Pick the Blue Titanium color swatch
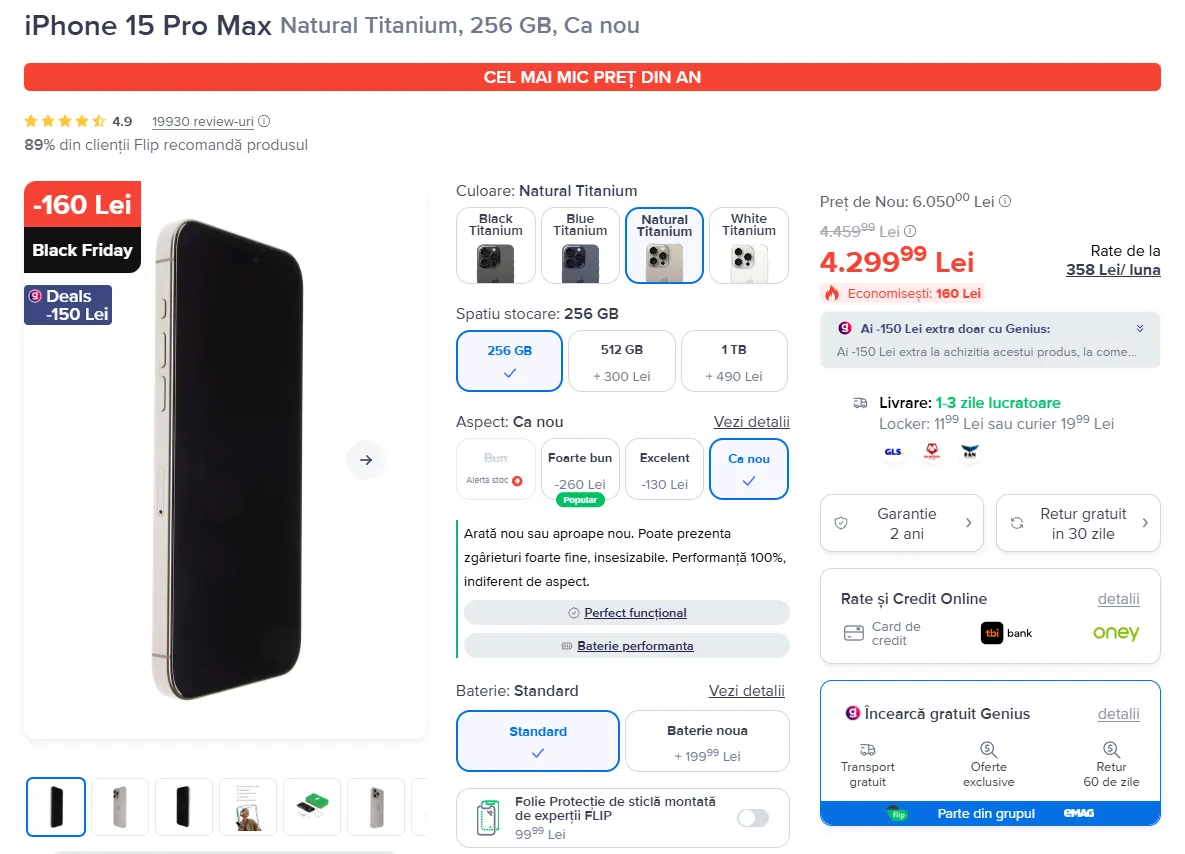This screenshot has width=1185, height=854. click(580, 246)
